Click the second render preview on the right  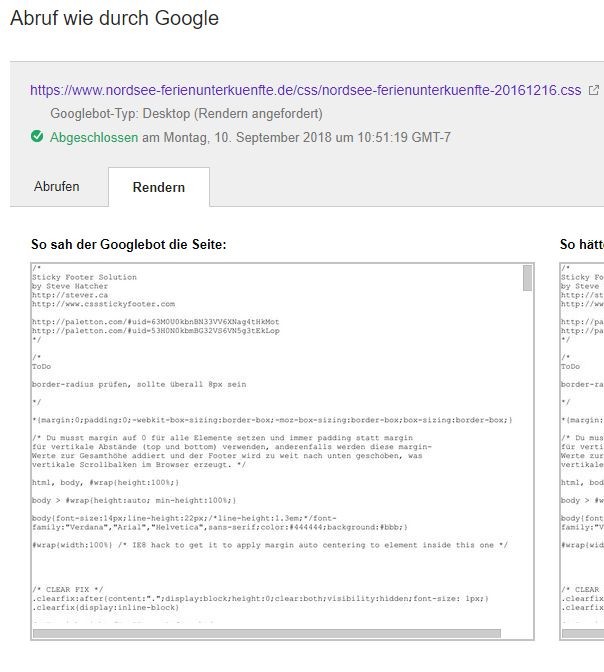click(581, 450)
